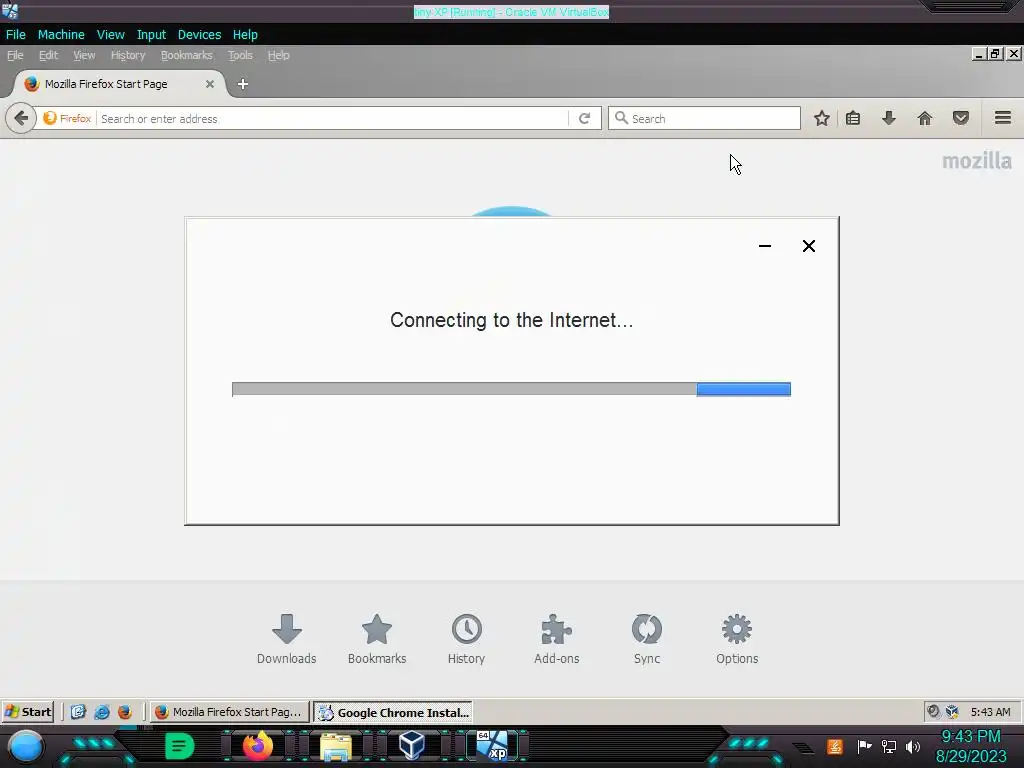
Task: Open VirtualBox Devices menu
Action: point(199,35)
